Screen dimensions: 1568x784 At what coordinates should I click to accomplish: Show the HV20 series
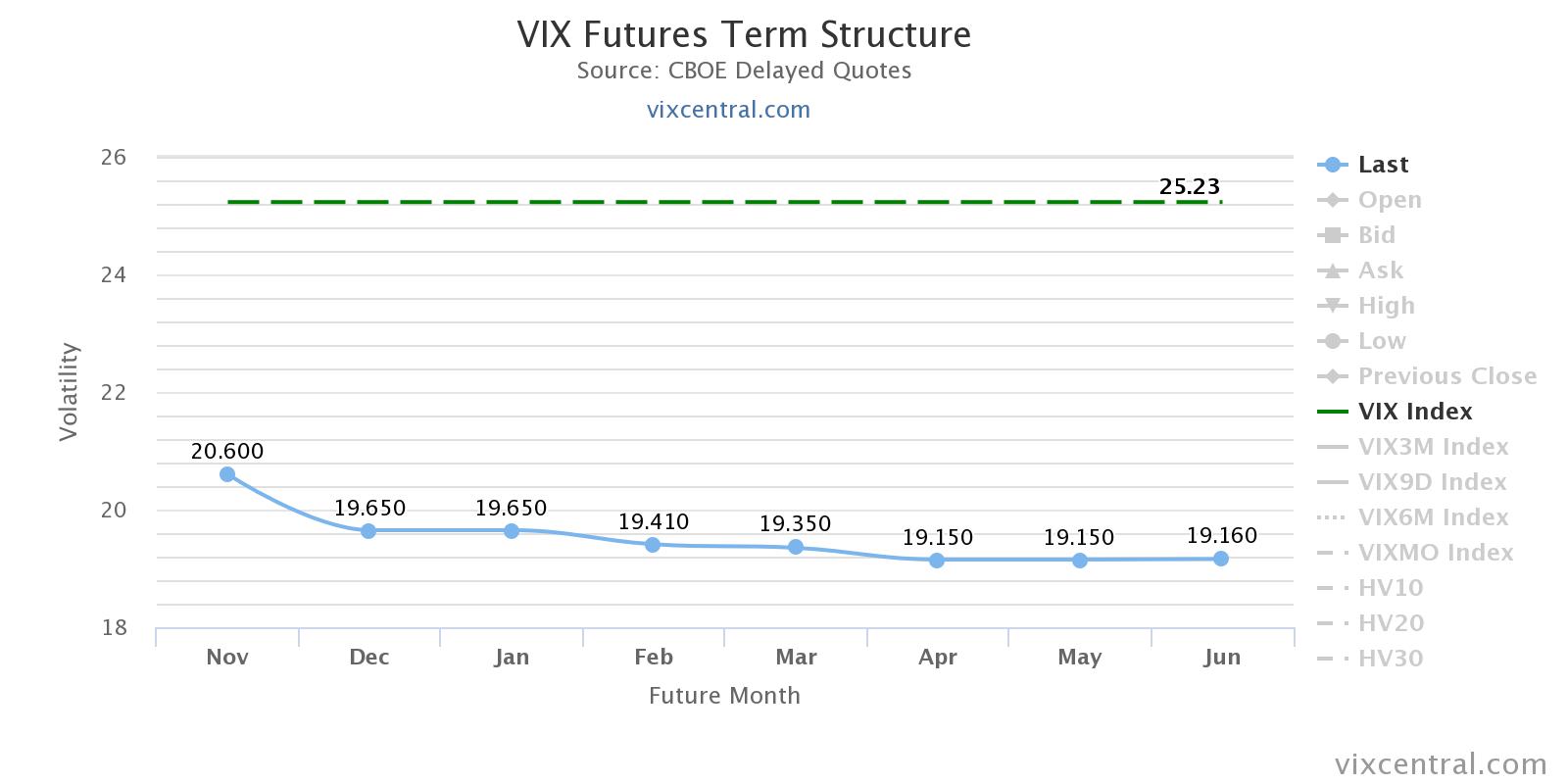pyautogui.click(x=1390, y=623)
